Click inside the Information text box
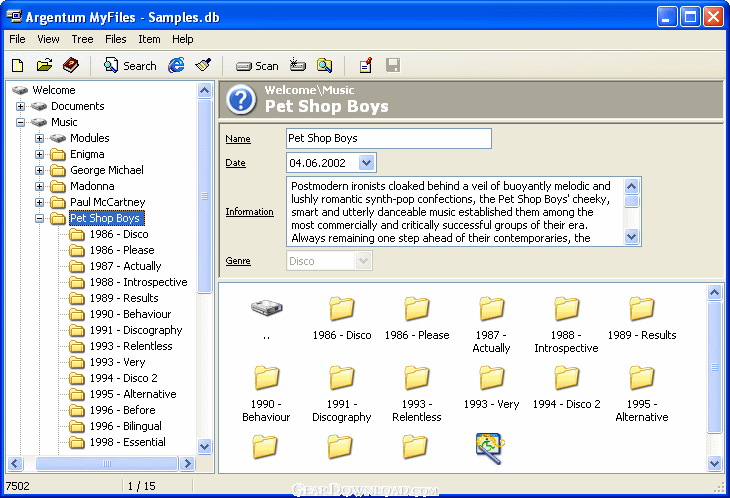The height and width of the screenshot is (498, 730). 455,212
